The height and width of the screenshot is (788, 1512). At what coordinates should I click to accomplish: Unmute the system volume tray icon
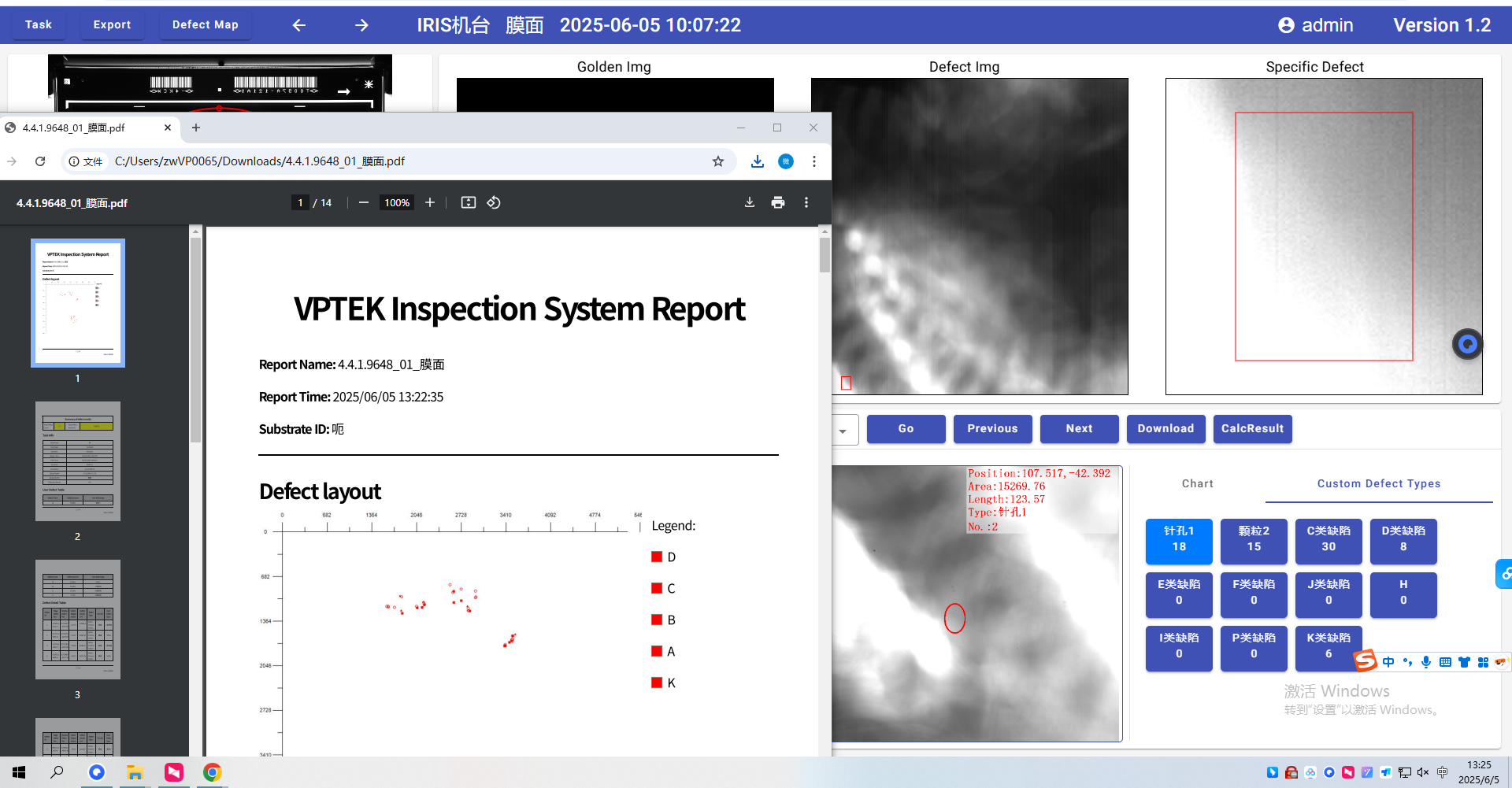pyautogui.click(x=1423, y=772)
